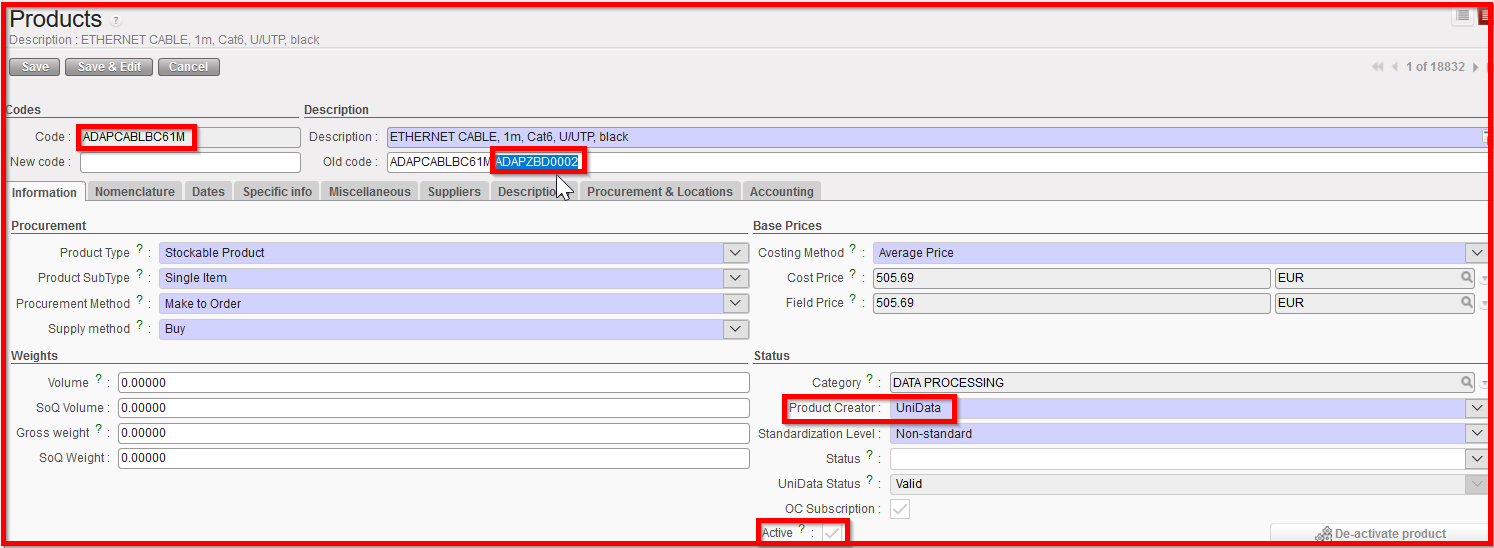Switch to the Nomenclature tab
The width and height of the screenshot is (1494, 548).
click(x=134, y=192)
